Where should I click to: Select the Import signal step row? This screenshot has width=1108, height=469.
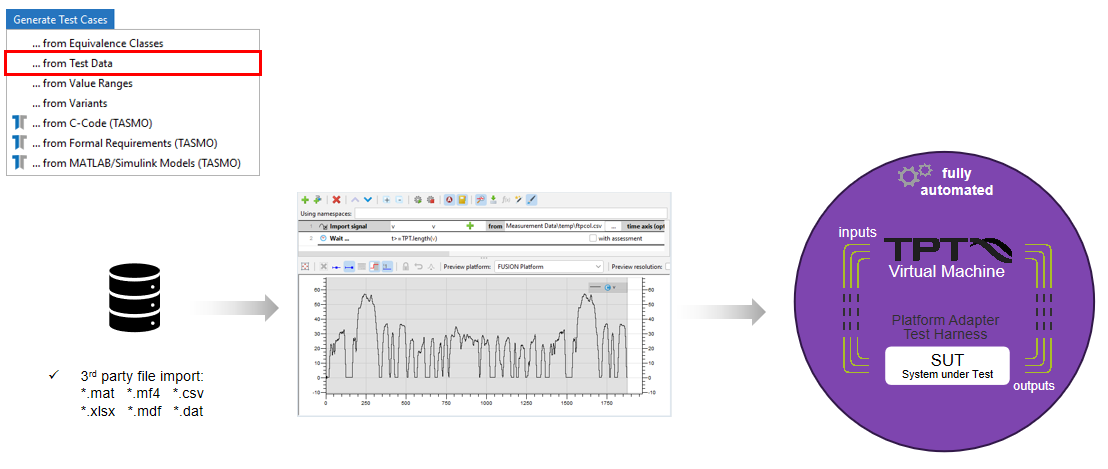point(483,226)
